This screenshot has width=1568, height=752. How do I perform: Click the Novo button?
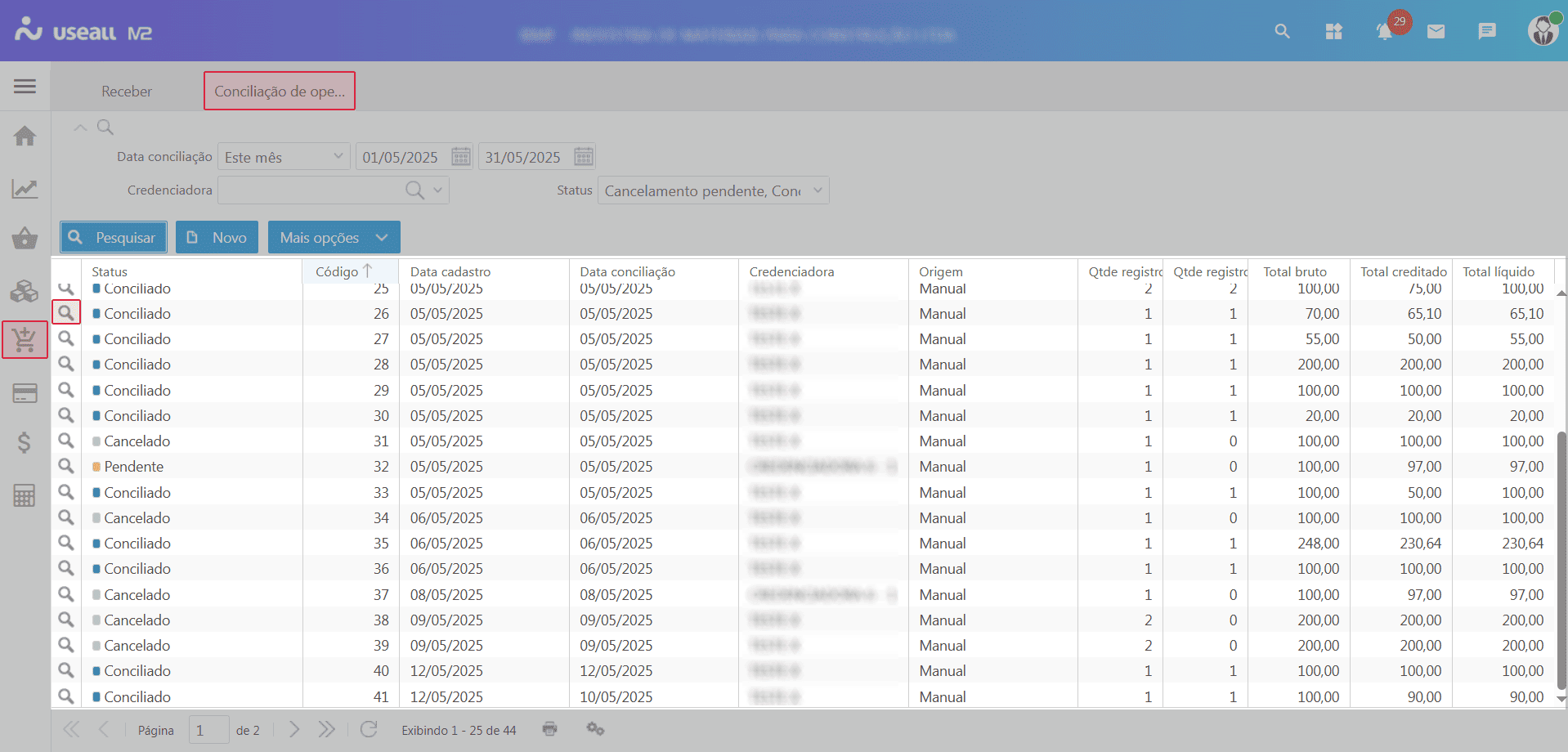click(x=217, y=237)
